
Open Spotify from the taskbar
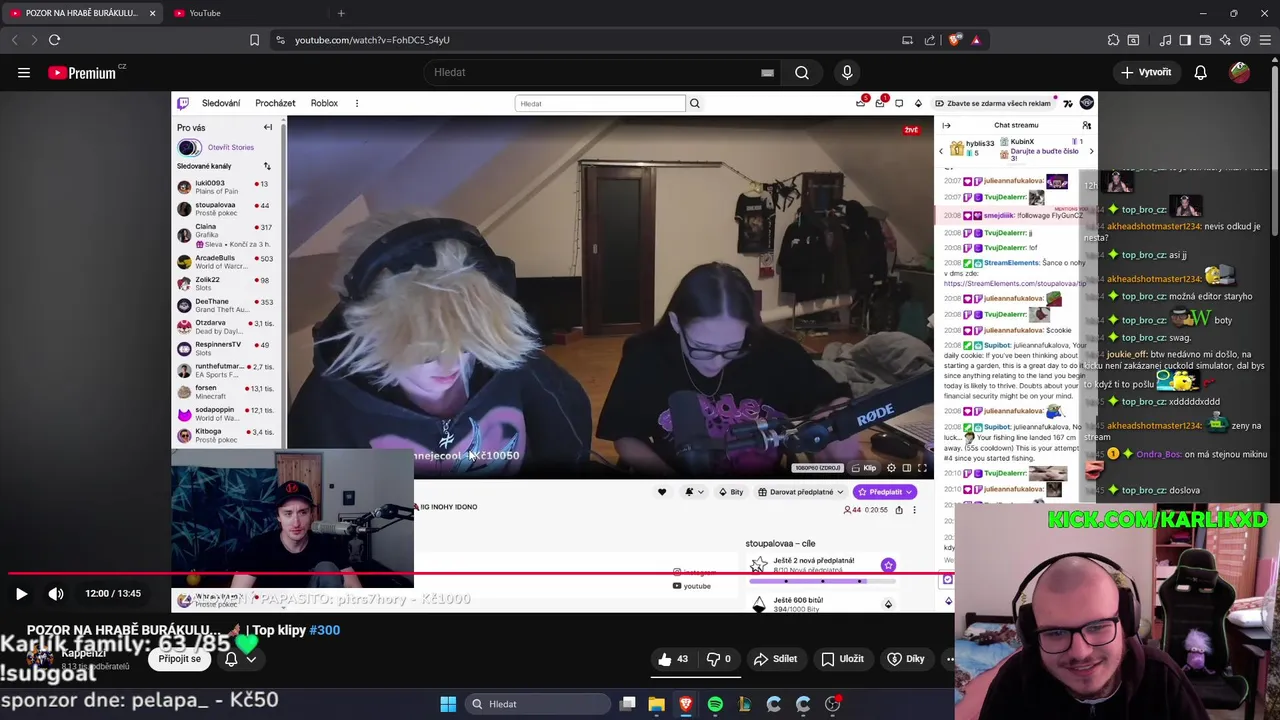pyautogui.click(x=715, y=704)
